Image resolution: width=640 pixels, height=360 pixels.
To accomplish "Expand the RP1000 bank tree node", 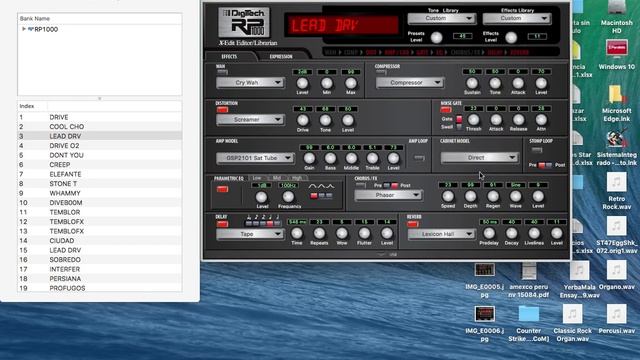I will point(24,29).
